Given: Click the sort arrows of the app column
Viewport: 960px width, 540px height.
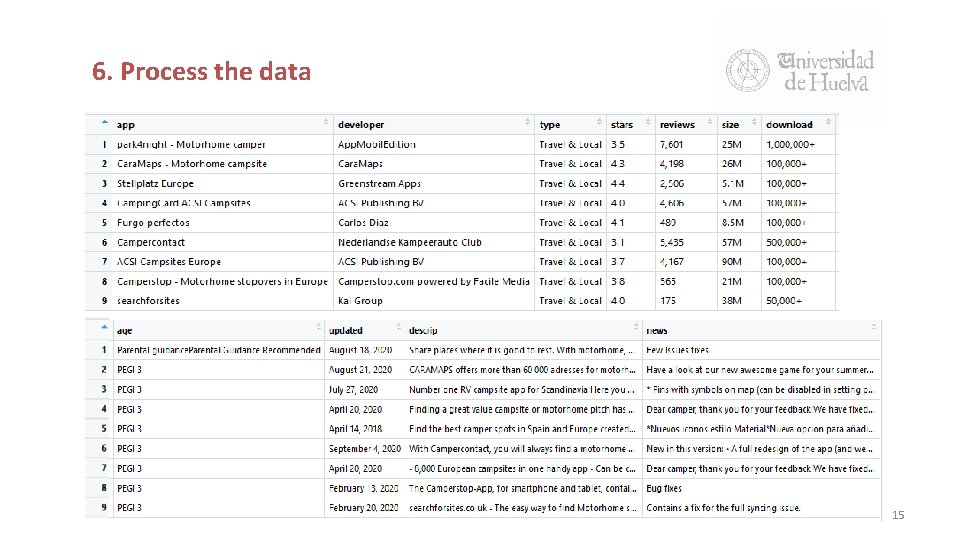Looking at the screenshot, I should click(326, 122).
